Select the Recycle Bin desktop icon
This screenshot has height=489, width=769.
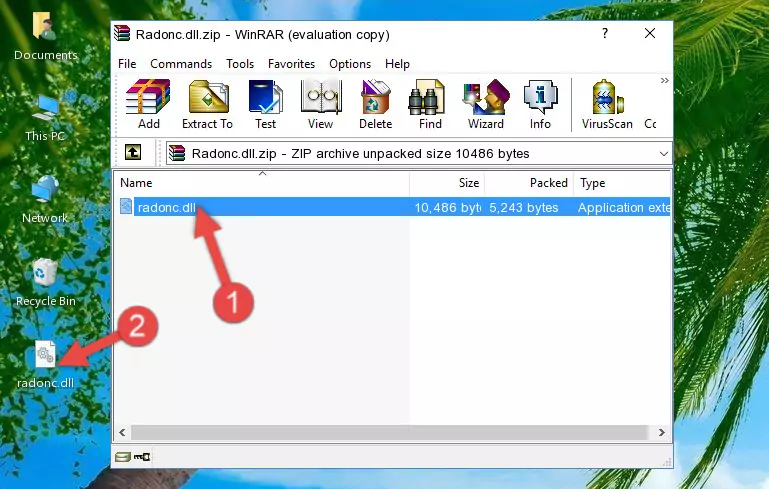(x=45, y=283)
